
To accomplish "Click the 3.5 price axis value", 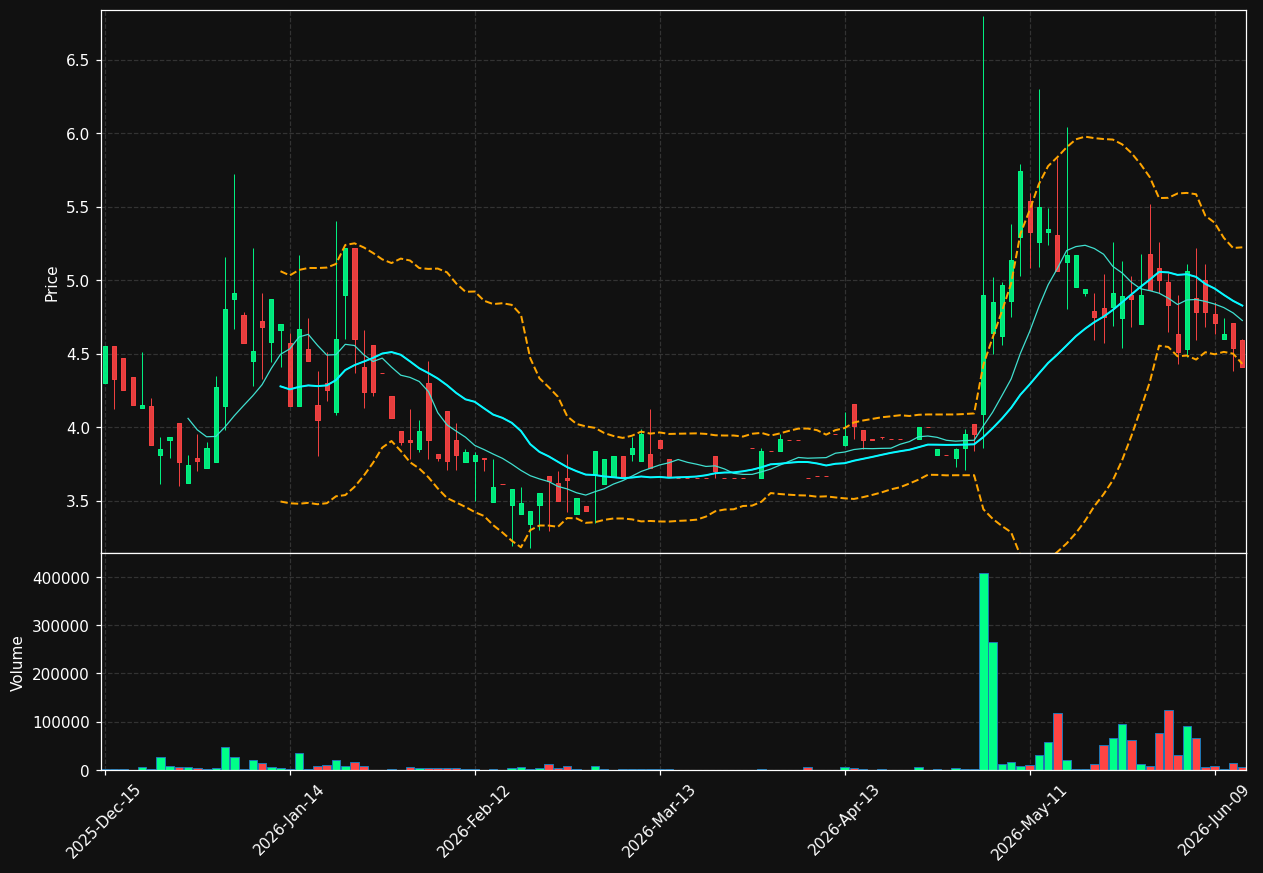I will pos(77,501).
